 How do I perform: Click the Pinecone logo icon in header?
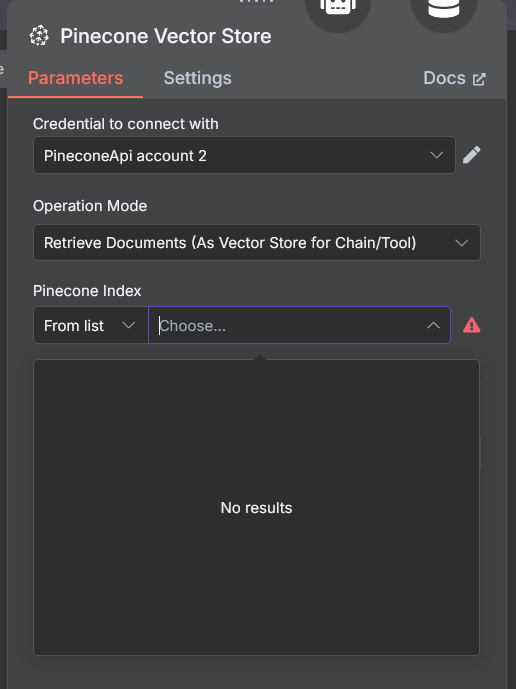coord(39,36)
